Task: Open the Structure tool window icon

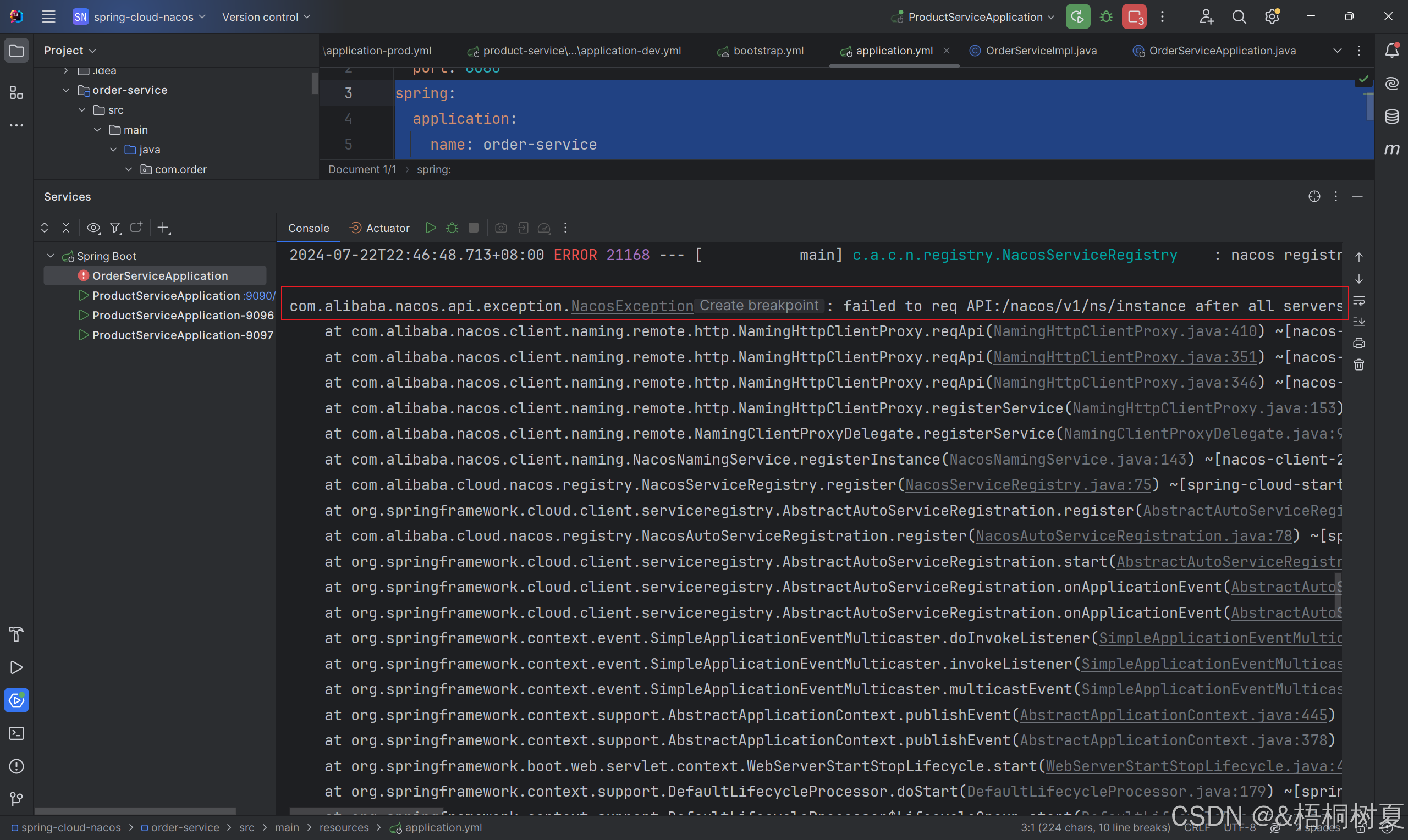Action: tap(16, 92)
